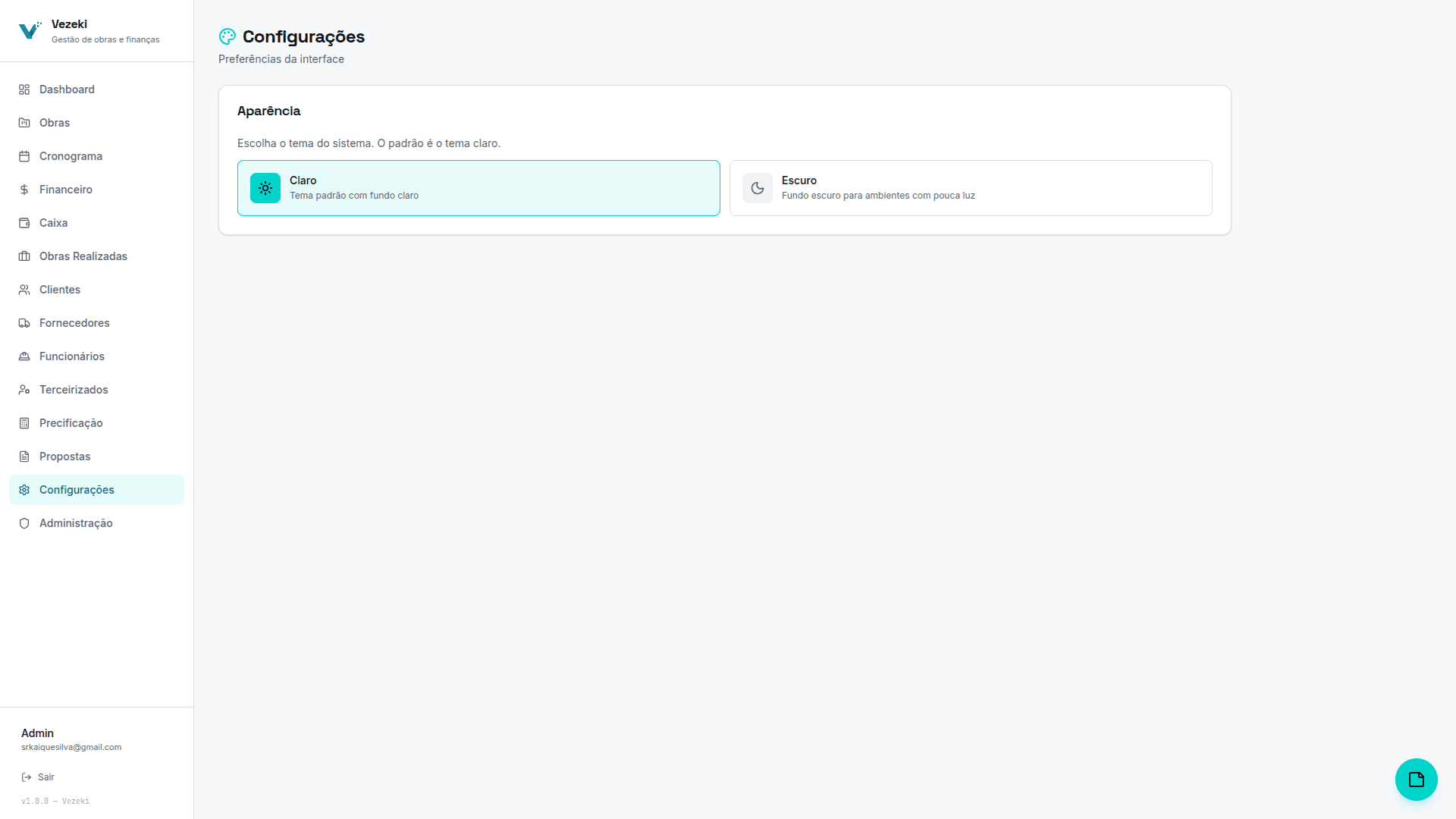Click the palette icon beside Configurações heading
Image resolution: width=1456 pixels, height=819 pixels.
click(x=227, y=36)
